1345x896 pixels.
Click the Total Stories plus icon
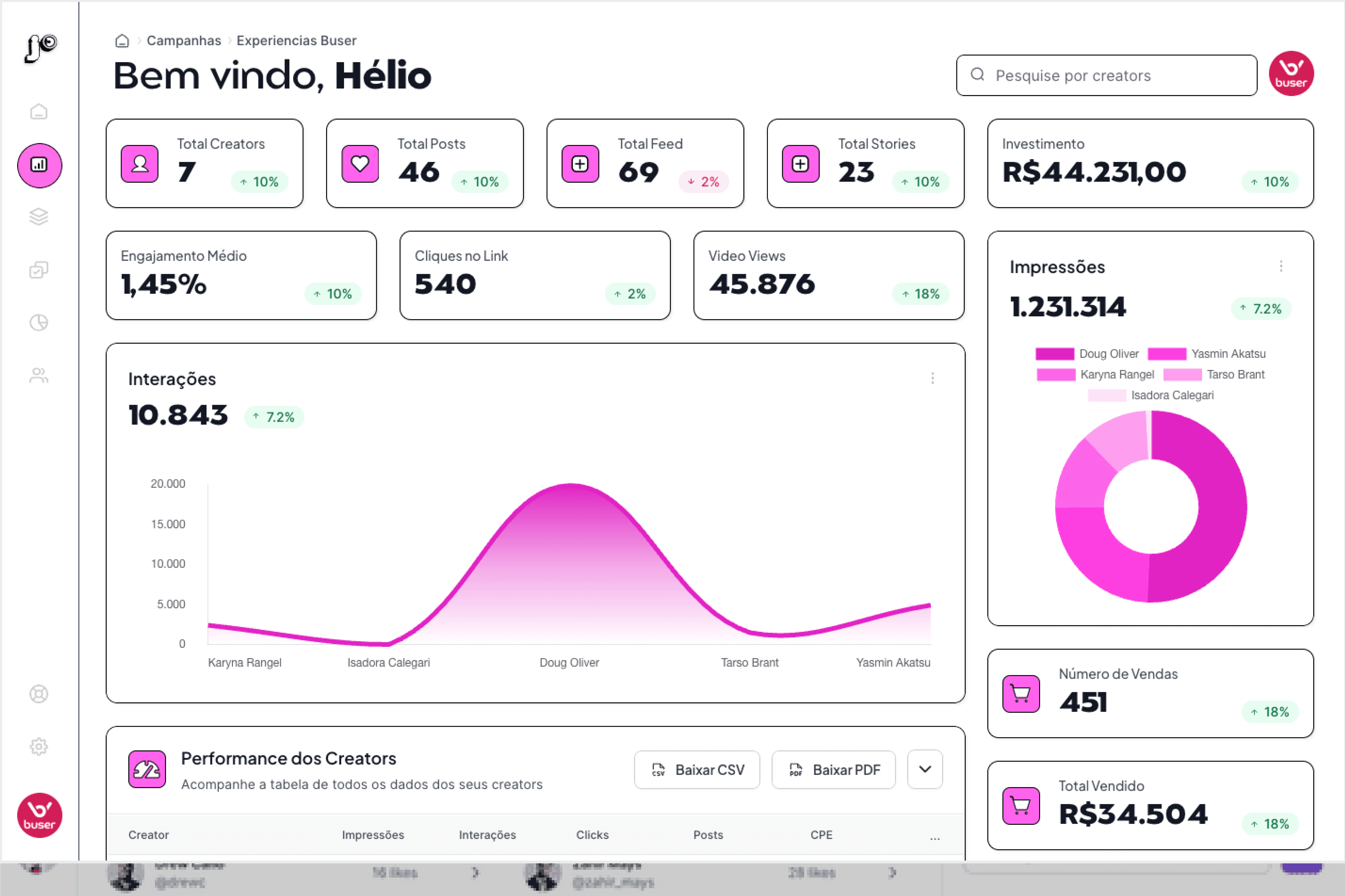pyautogui.click(x=801, y=164)
